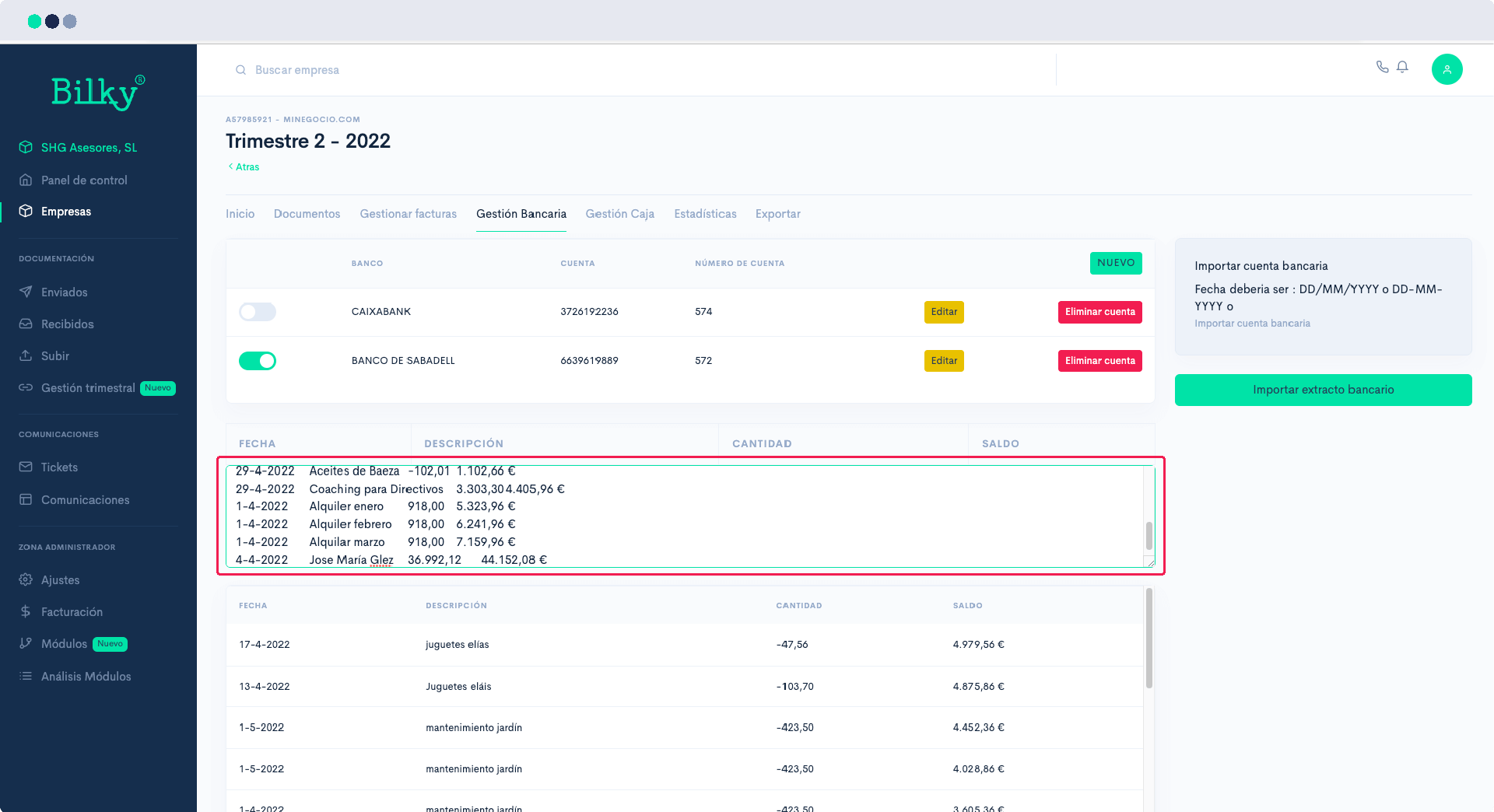Select the Enviados paper-plane icon

[x=26, y=292]
